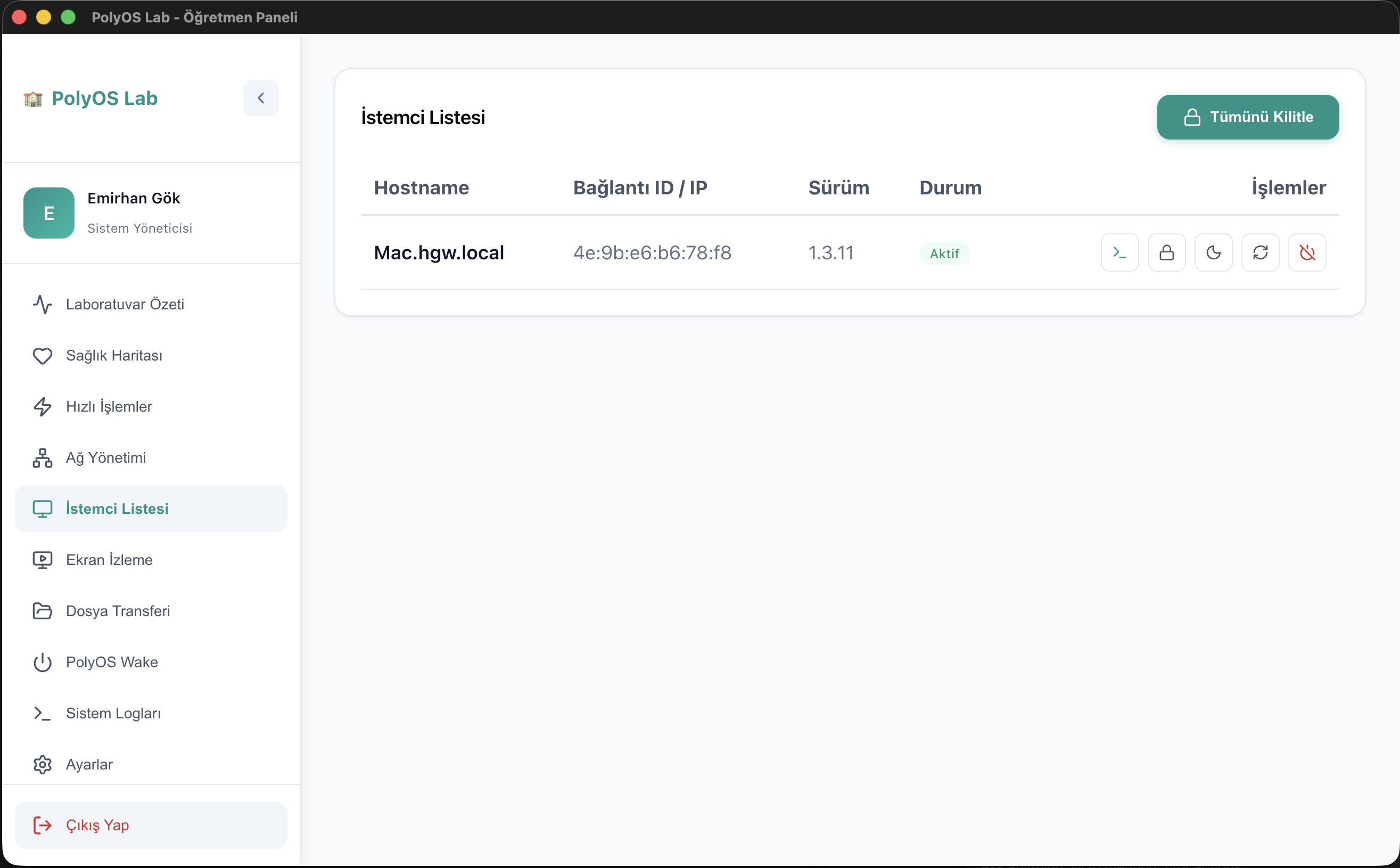Click the folder icon beside Dosya Transferi
This screenshot has width=1400, height=868.
coord(43,611)
